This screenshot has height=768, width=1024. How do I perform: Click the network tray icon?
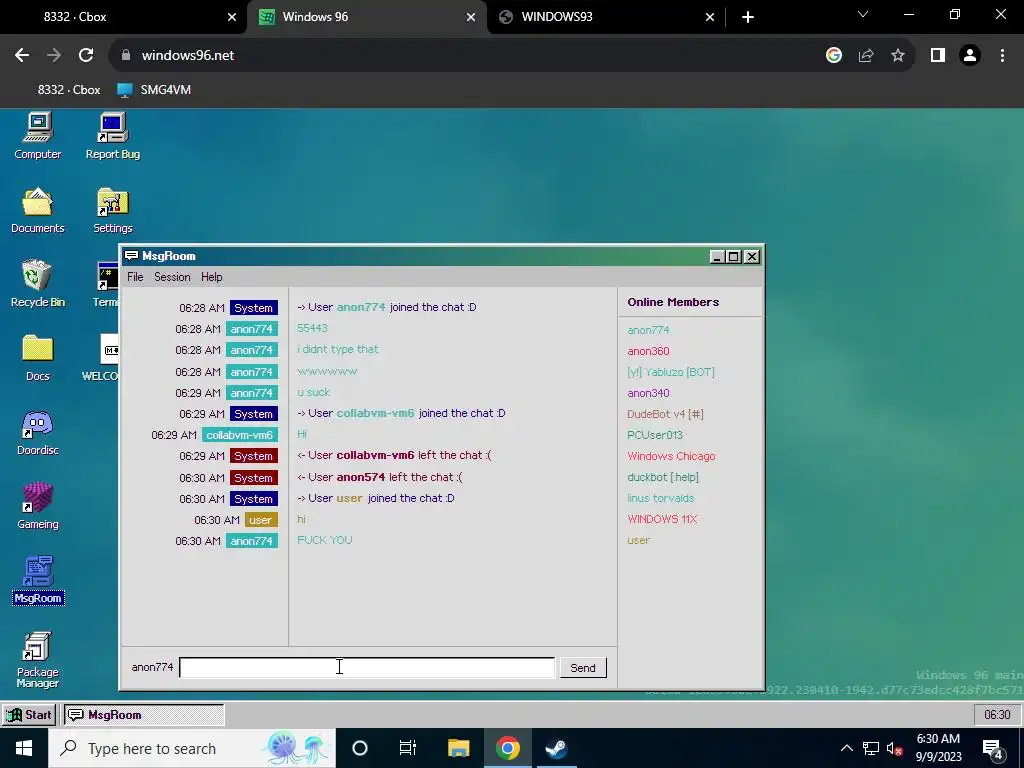(871, 748)
